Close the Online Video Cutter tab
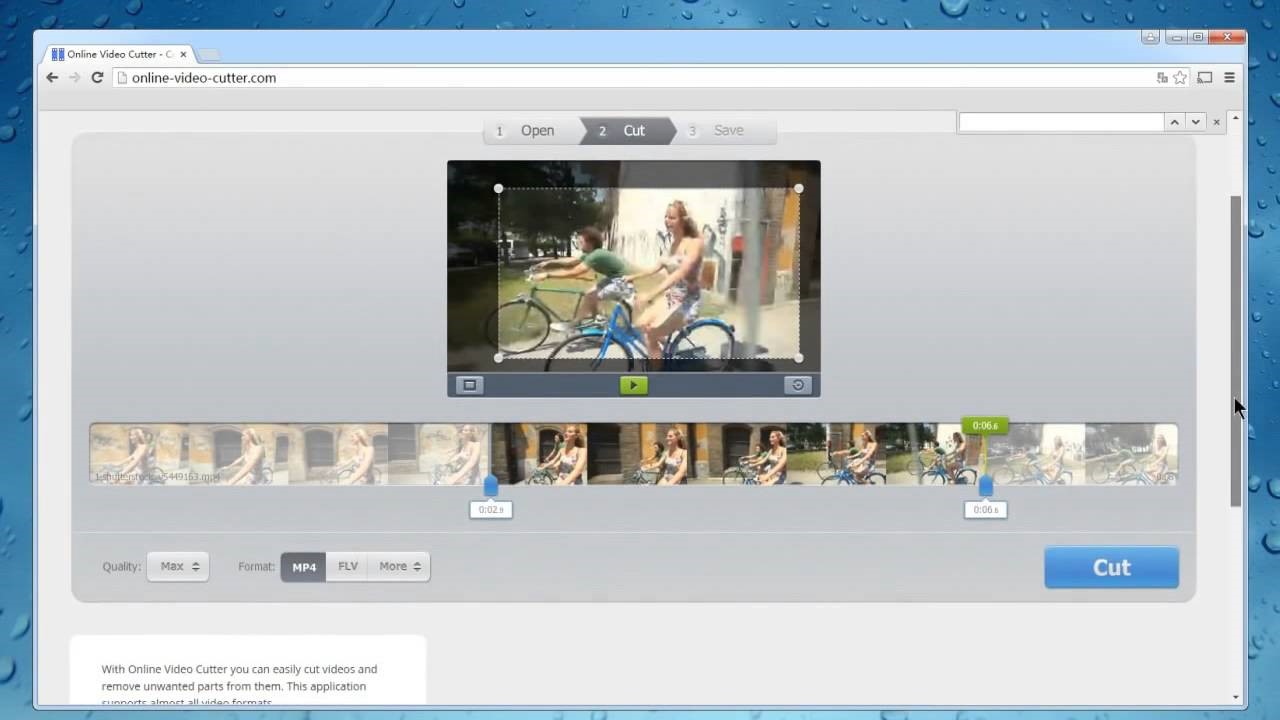Image resolution: width=1280 pixels, height=720 pixels. point(183,54)
